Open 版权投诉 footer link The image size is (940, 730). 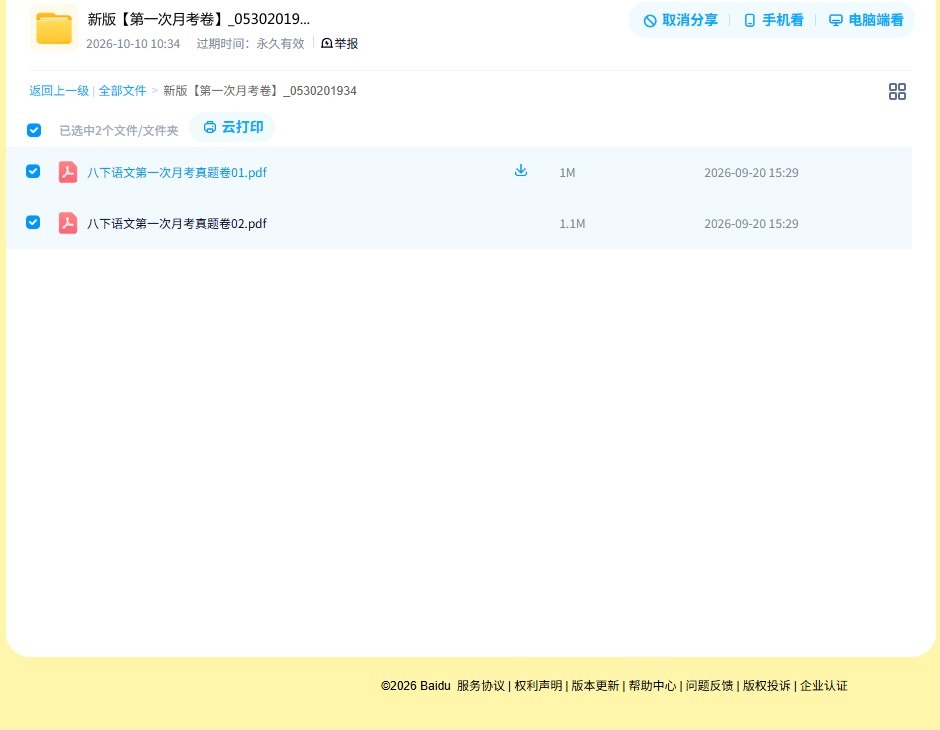click(x=767, y=686)
